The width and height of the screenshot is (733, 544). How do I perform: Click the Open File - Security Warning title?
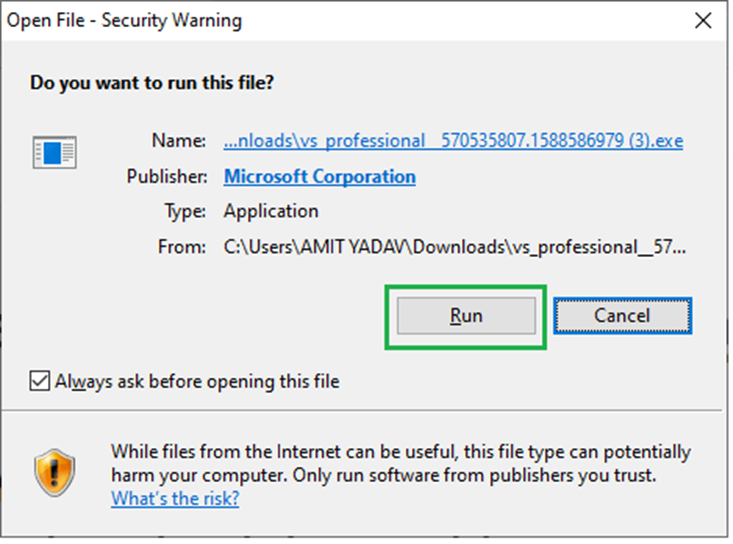pyautogui.click(x=125, y=20)
